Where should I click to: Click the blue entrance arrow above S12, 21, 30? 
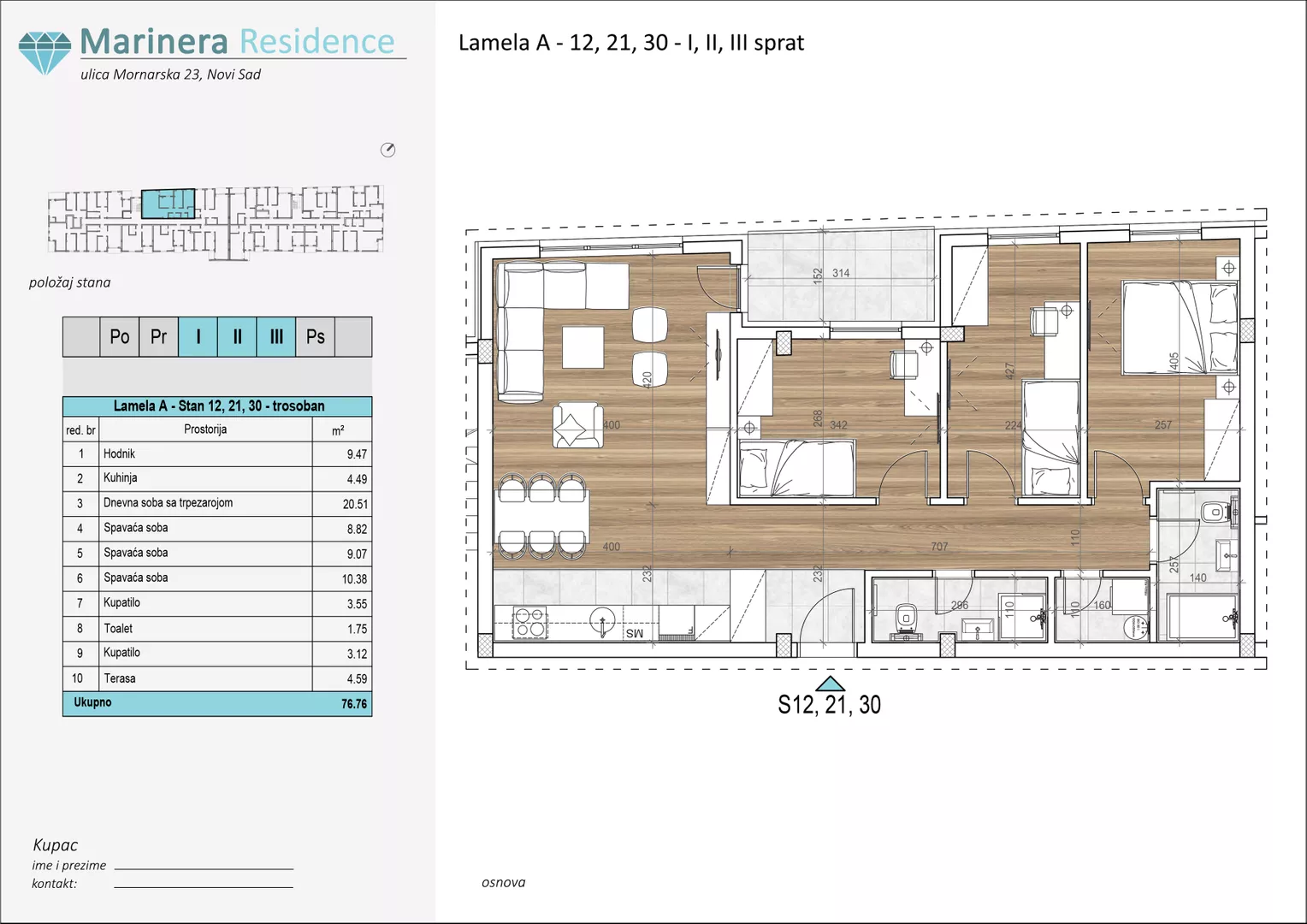pos(831,684)
